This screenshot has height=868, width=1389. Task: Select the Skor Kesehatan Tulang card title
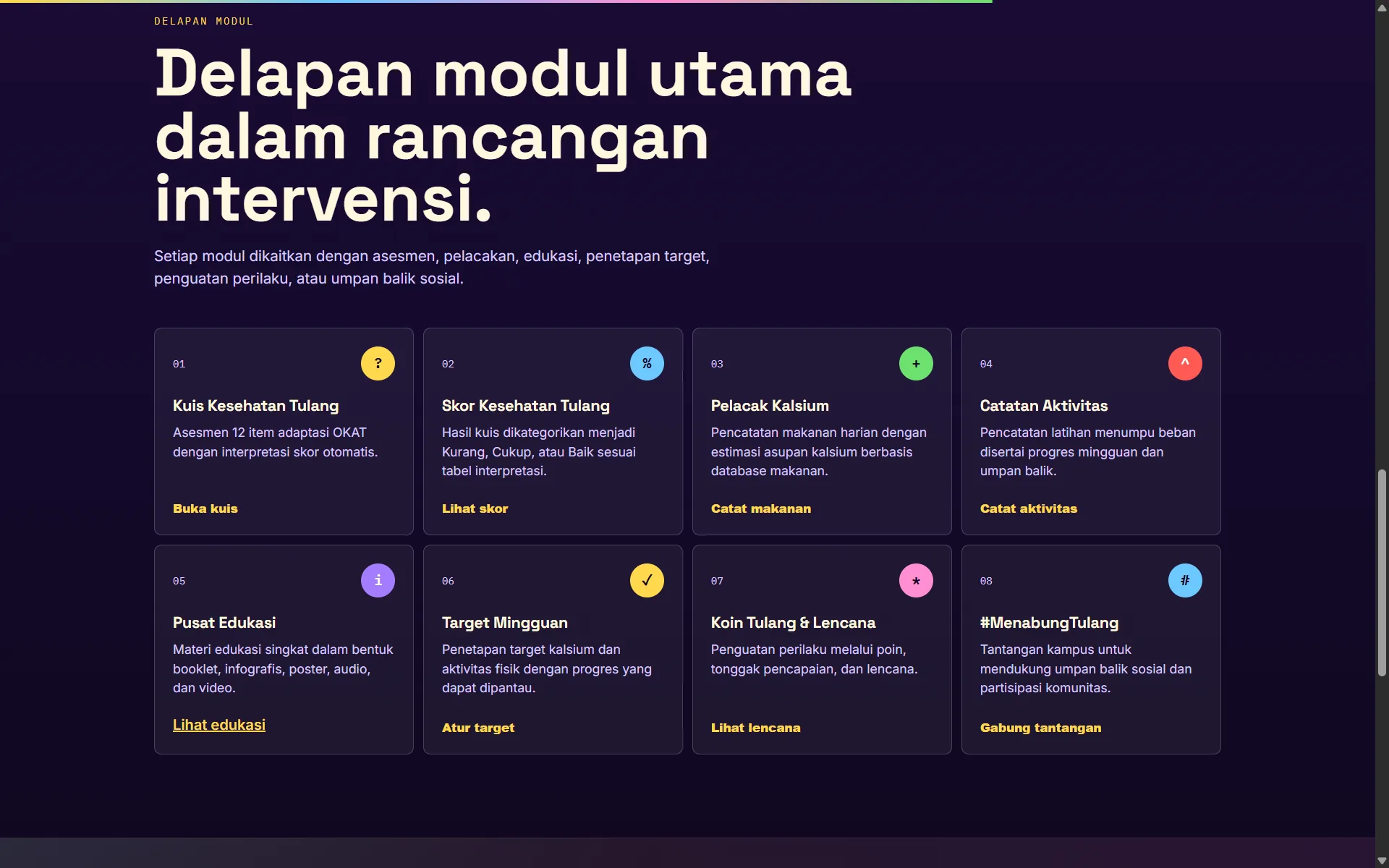tap(526, 406)
